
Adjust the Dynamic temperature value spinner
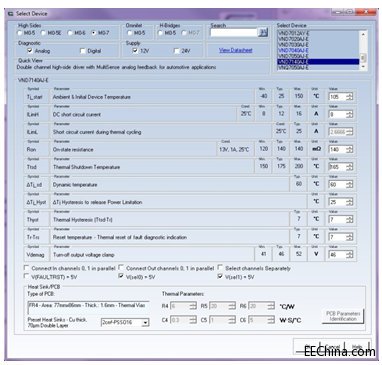tap(349, 184)
